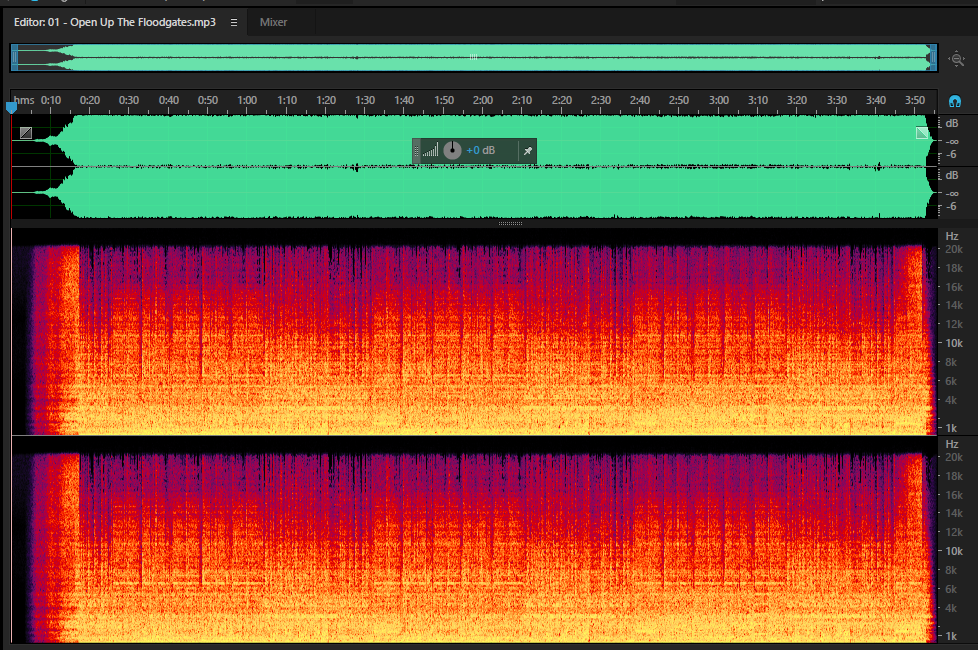The image size is (978, 650).
Task: Click the 20k mark on the upper frequency scale
Action: (x=954, y=250)
